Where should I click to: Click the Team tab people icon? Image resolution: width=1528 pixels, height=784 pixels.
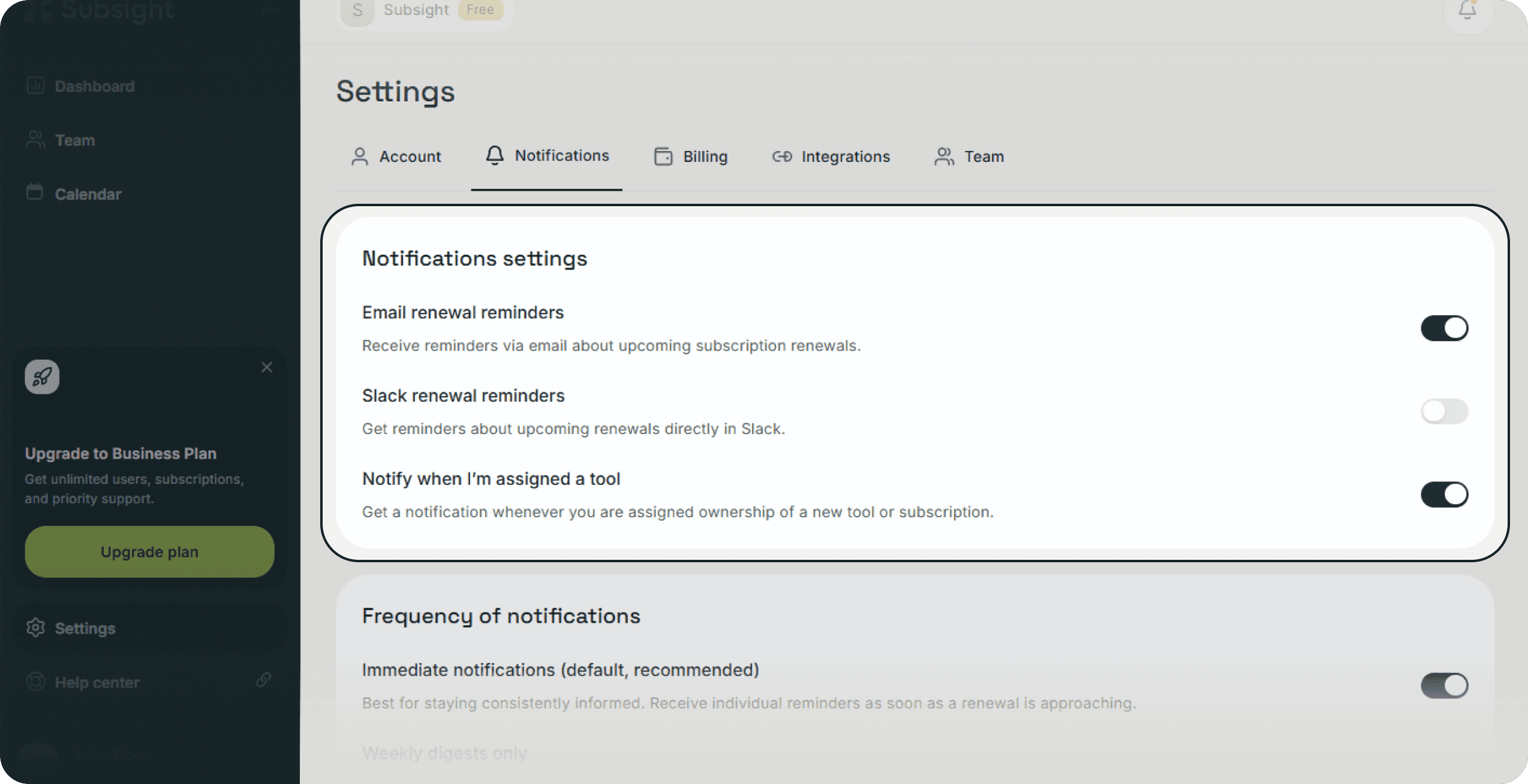pyautogui.click(x=945, y=156)
